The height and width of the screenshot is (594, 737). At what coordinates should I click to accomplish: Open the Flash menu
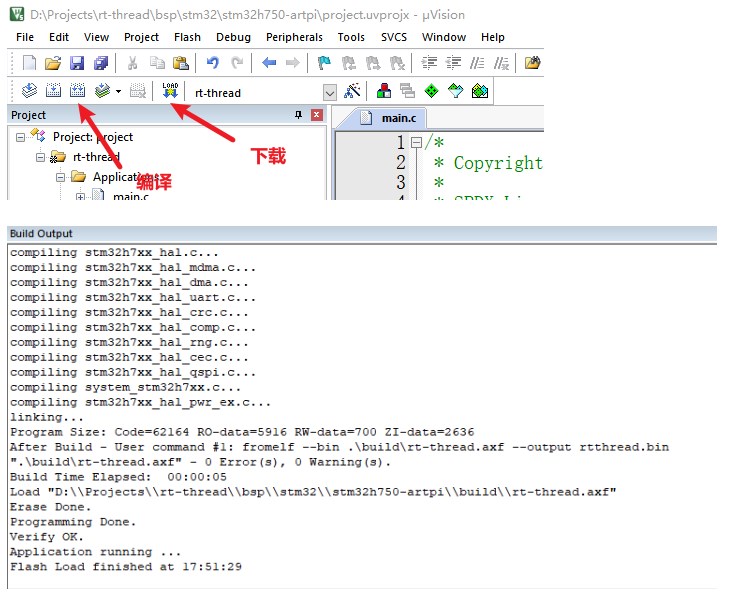click(187, 37)
